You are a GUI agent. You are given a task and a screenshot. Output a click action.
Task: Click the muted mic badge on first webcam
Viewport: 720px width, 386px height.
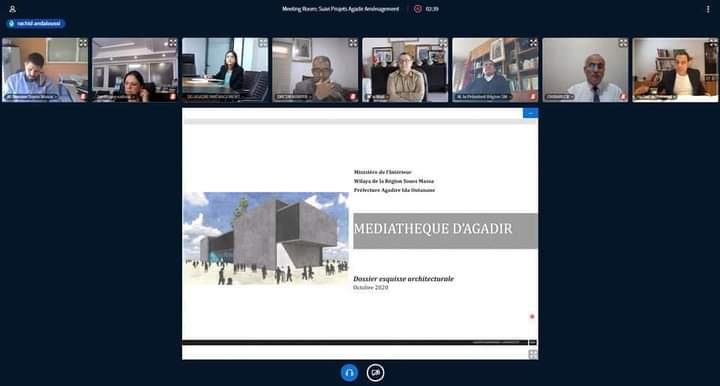pyautogui.click(x=83, y=97)
